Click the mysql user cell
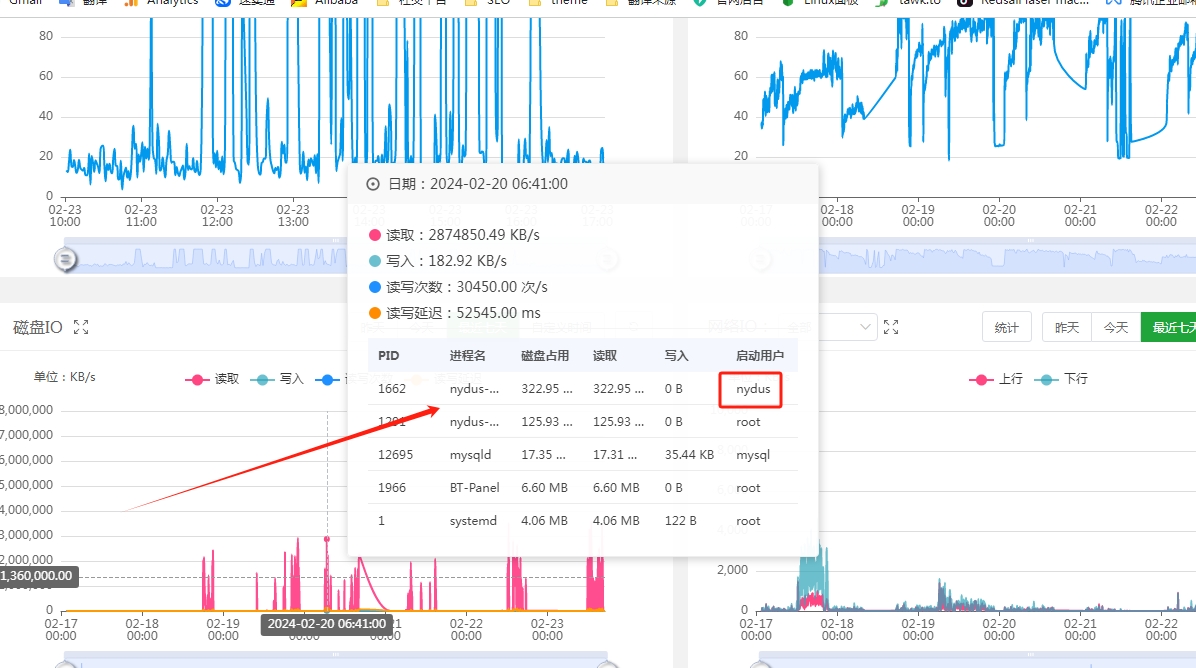This screenshot has width=1196, height=668. 753,455
